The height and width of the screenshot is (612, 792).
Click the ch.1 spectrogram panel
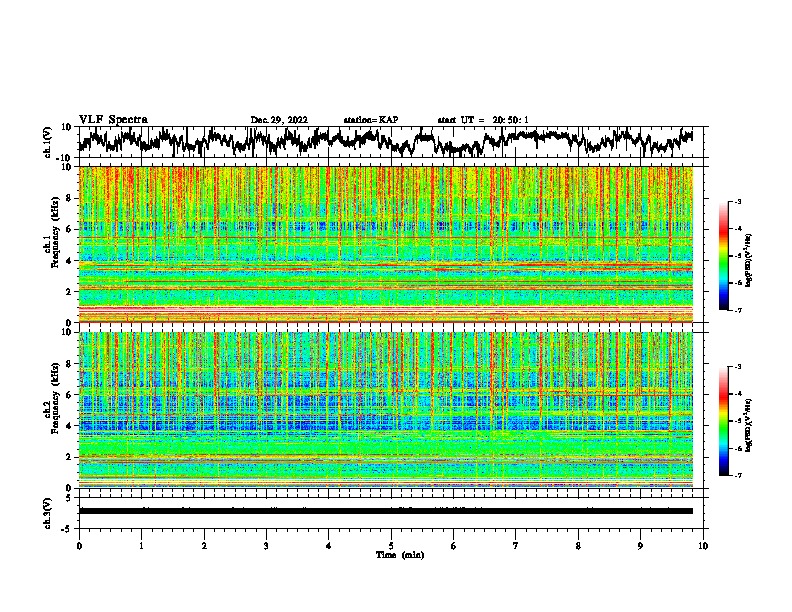click(x=386, y=244)
